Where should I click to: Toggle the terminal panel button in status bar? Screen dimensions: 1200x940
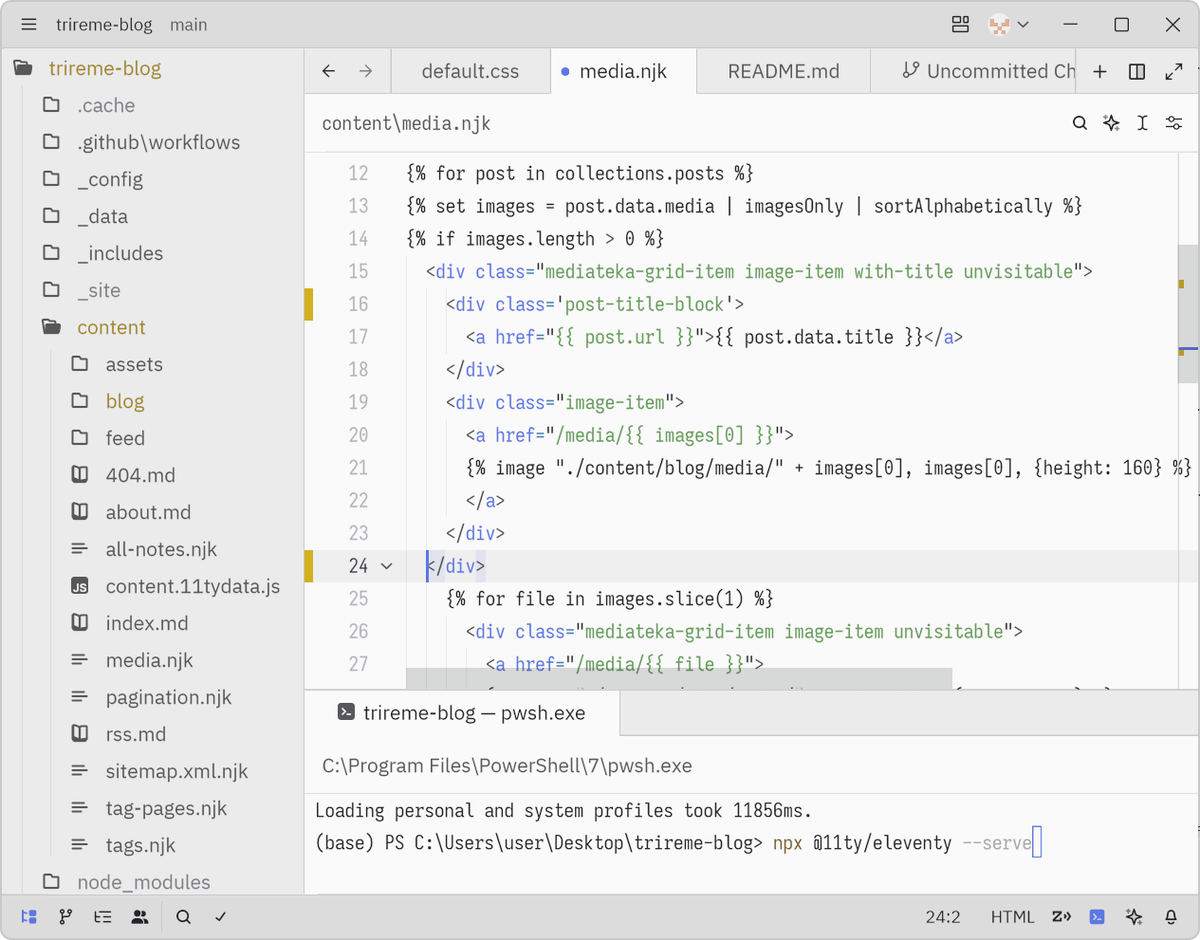1097,916
